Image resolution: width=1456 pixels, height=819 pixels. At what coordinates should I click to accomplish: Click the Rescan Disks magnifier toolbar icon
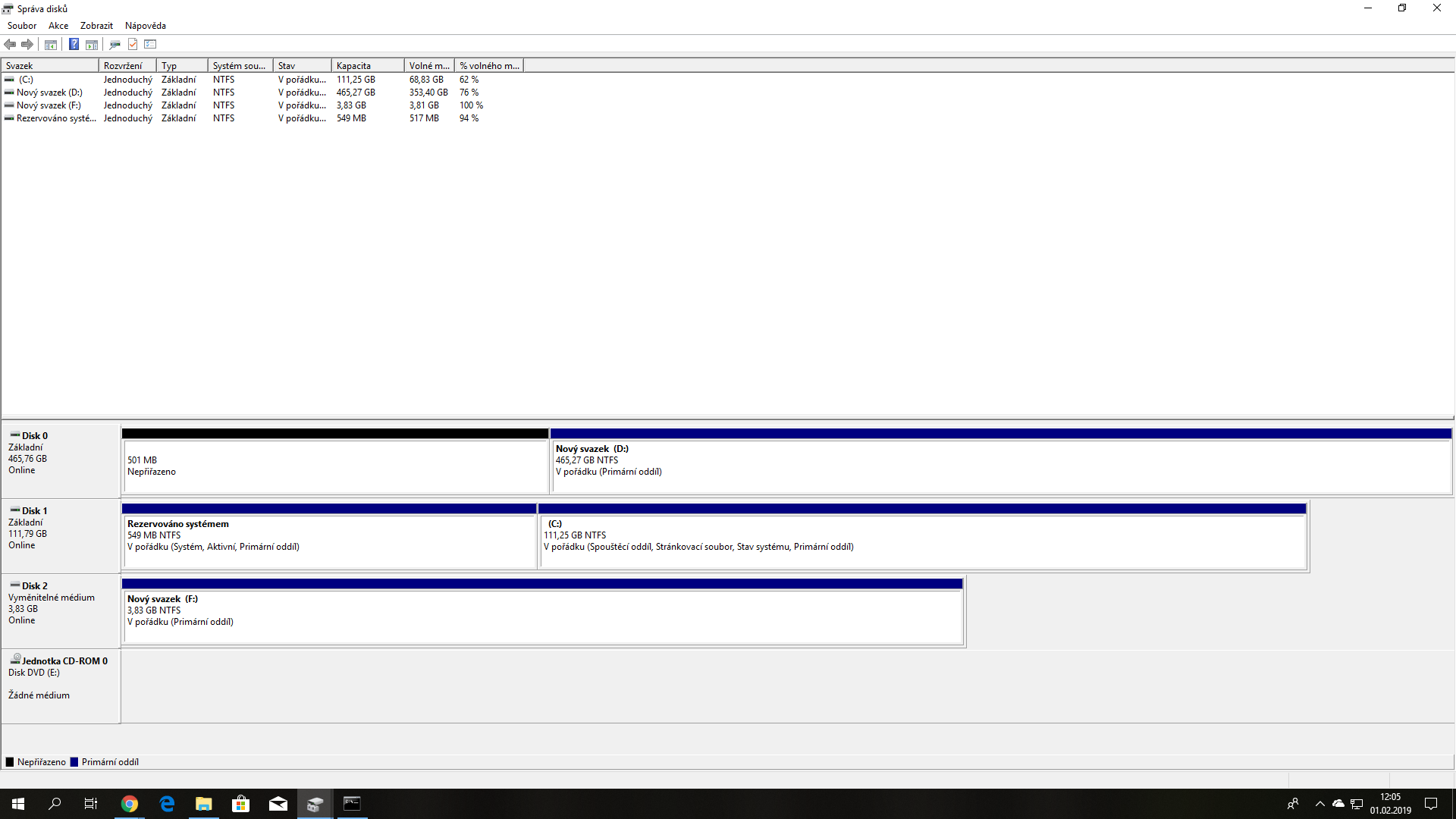(x=115, y=44)
